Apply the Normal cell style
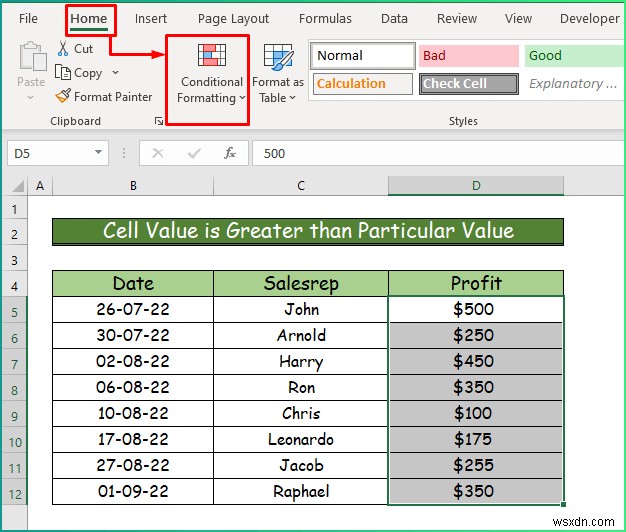Image resolution: width=626 pixels, height=532 pixels. pyautogui.click(x=363, y=55)
